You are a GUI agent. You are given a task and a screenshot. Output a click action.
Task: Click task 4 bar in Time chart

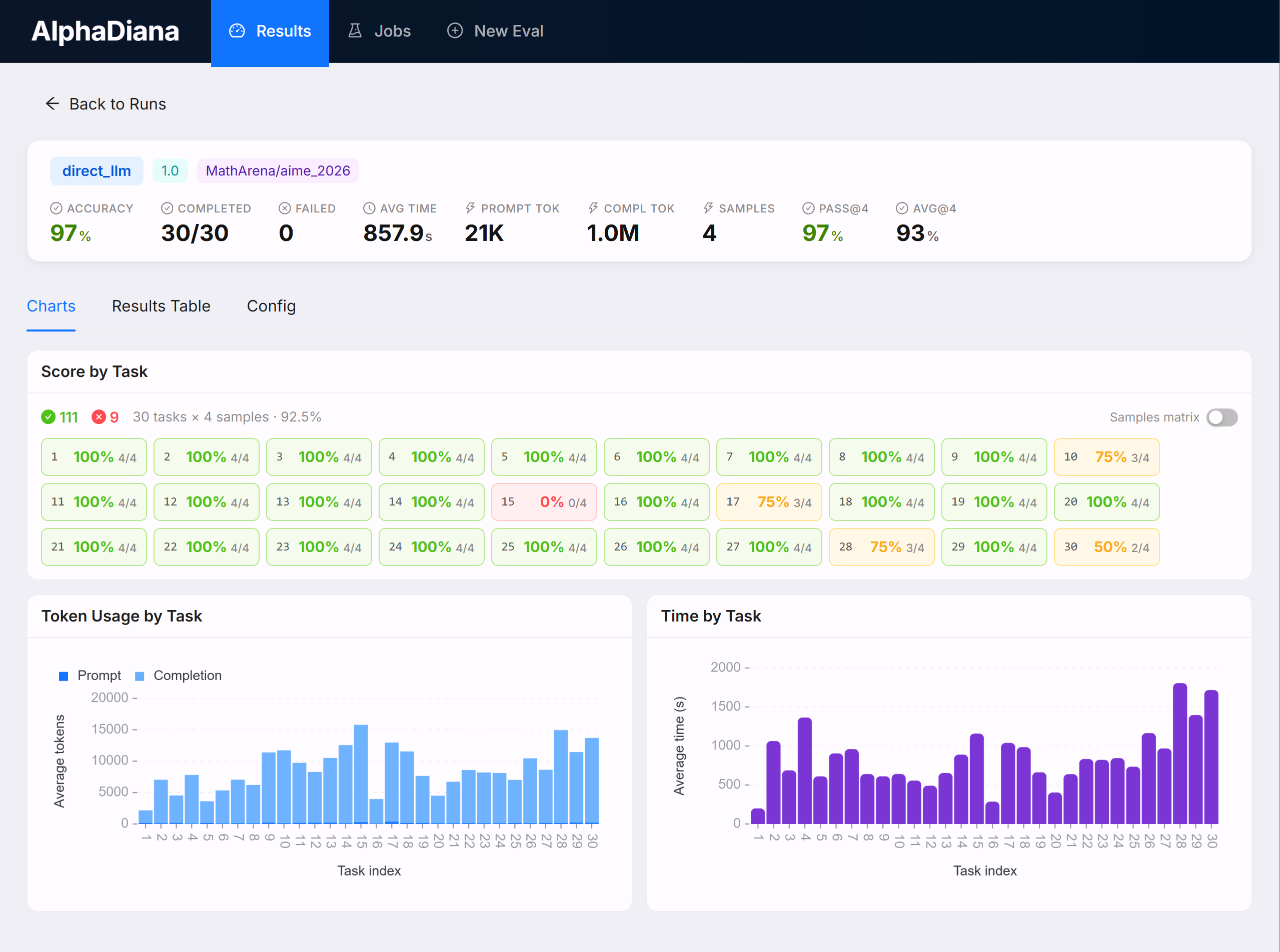[805, 770]
